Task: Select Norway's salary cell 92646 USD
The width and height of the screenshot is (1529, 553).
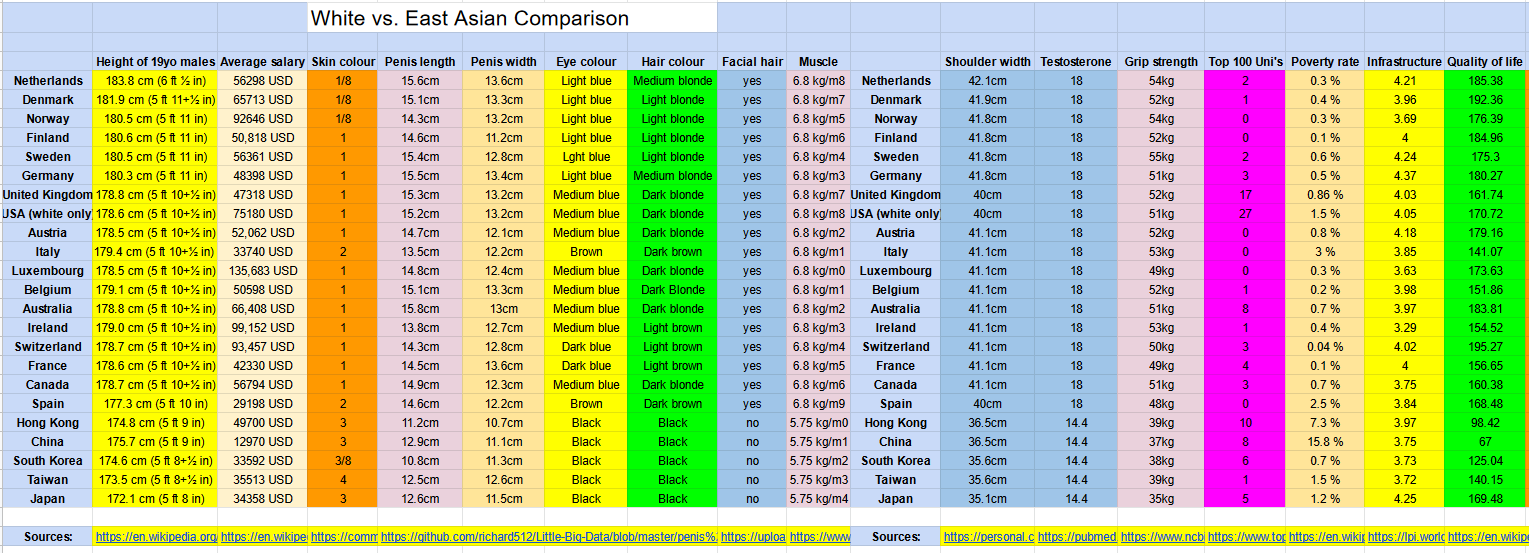Action: pyautogui.click(x=262, y=119)
